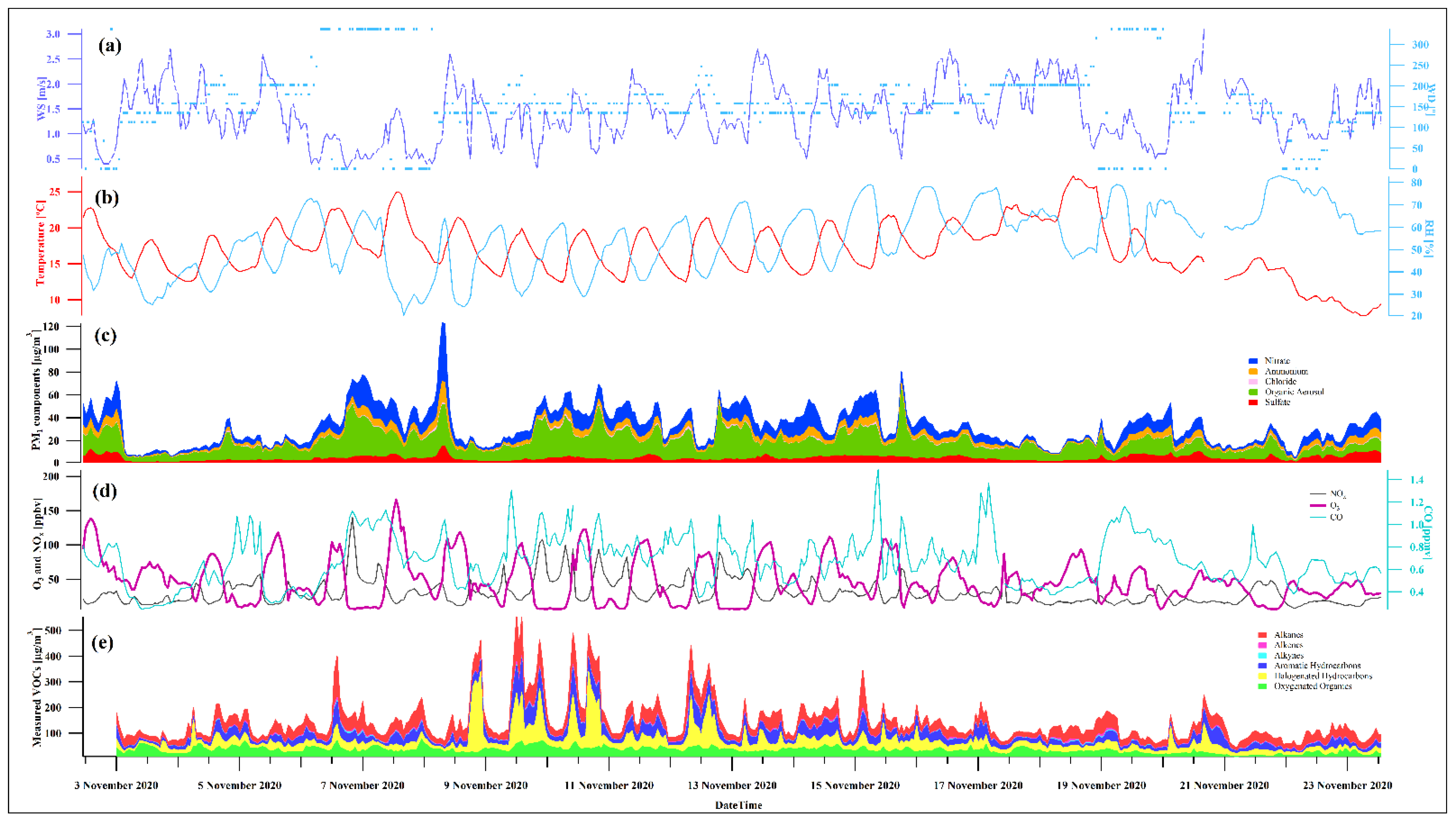
Task: Click the red Alkanes legend swatch
Action: pos(1262,635)
